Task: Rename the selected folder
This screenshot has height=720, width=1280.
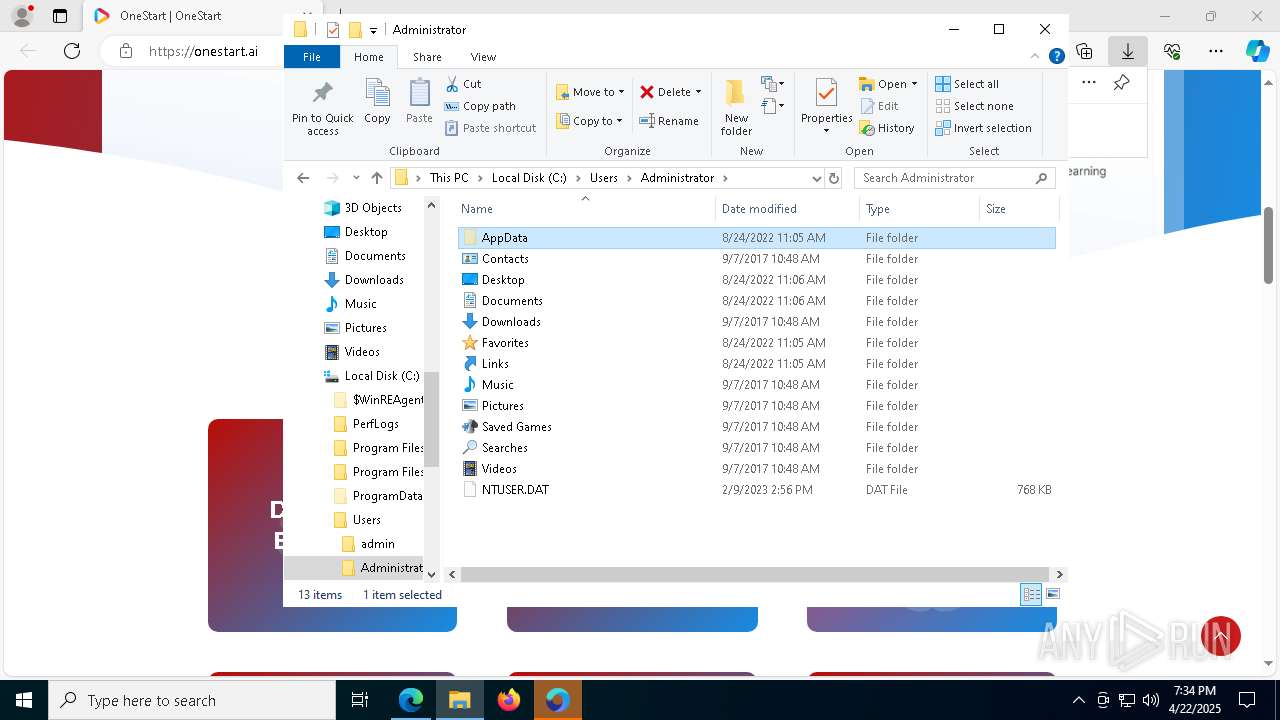Action: 669,121
